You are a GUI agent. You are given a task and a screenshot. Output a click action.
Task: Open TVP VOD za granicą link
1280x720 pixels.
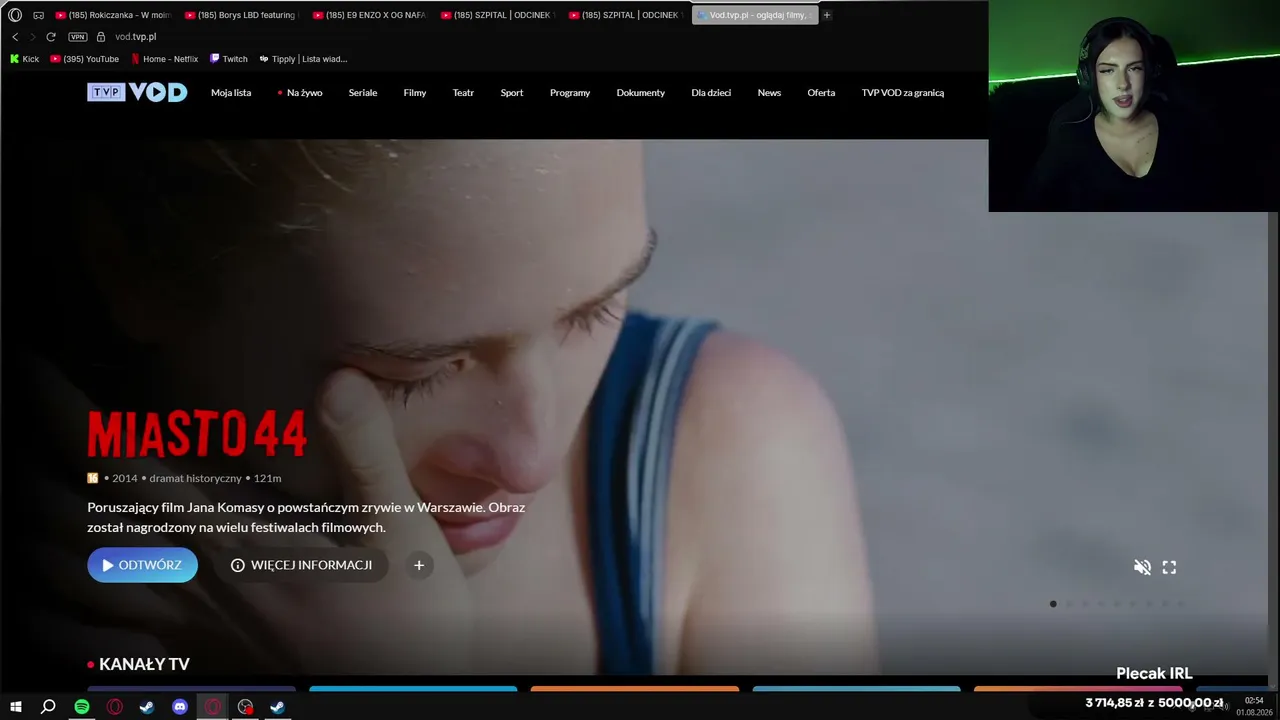pos(903,93)
